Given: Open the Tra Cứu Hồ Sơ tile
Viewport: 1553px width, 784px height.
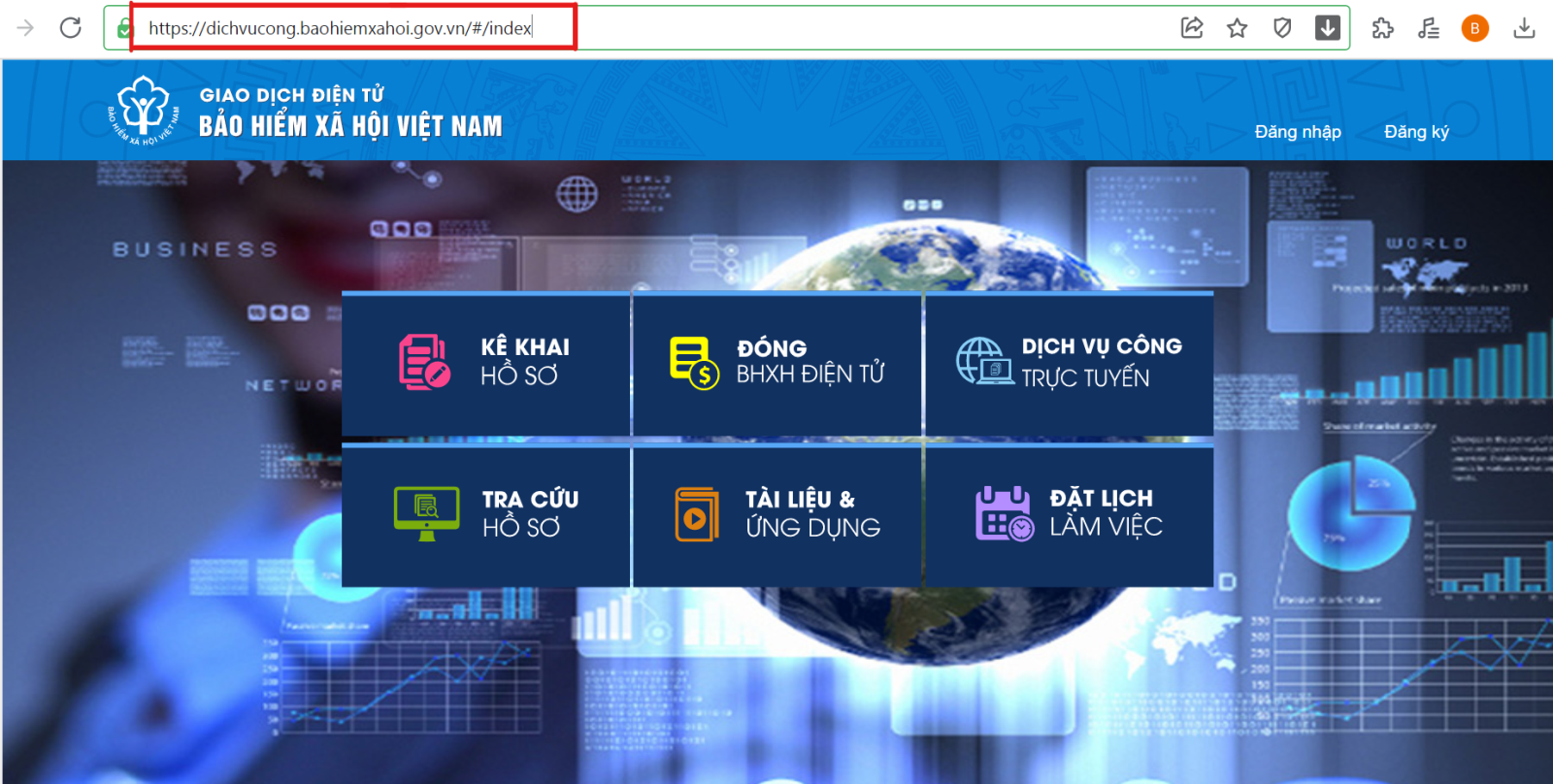Looking at the screenshot, I should [x=486, y=516].
